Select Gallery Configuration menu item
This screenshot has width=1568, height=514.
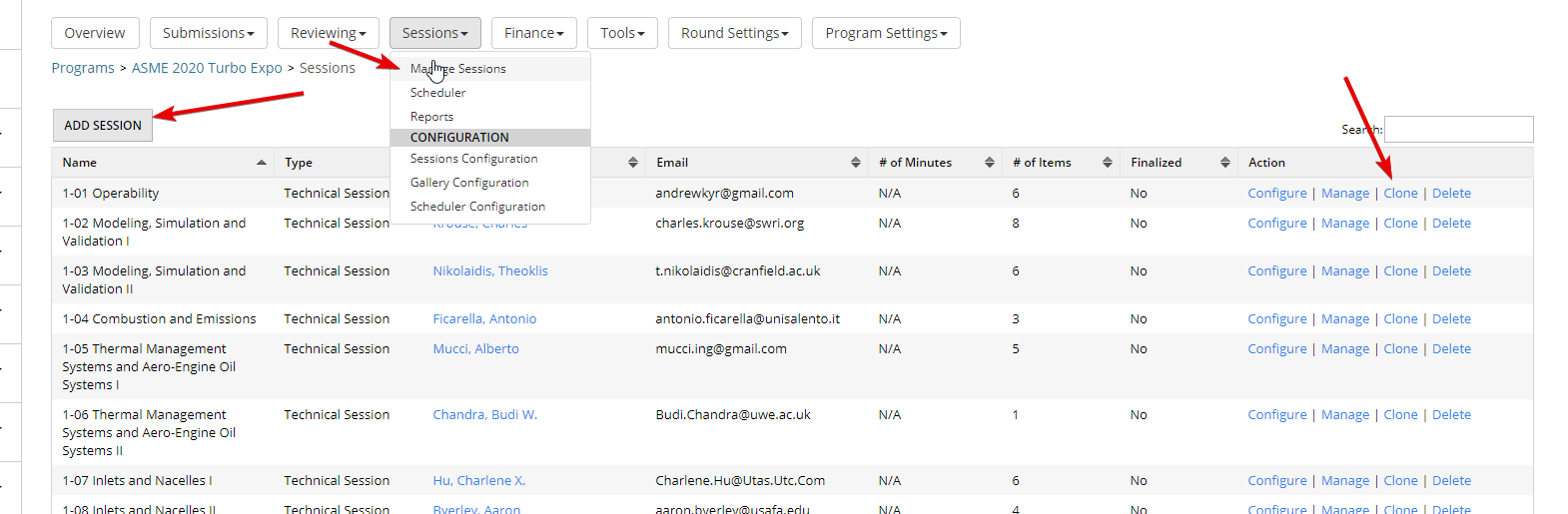[469, 183]
